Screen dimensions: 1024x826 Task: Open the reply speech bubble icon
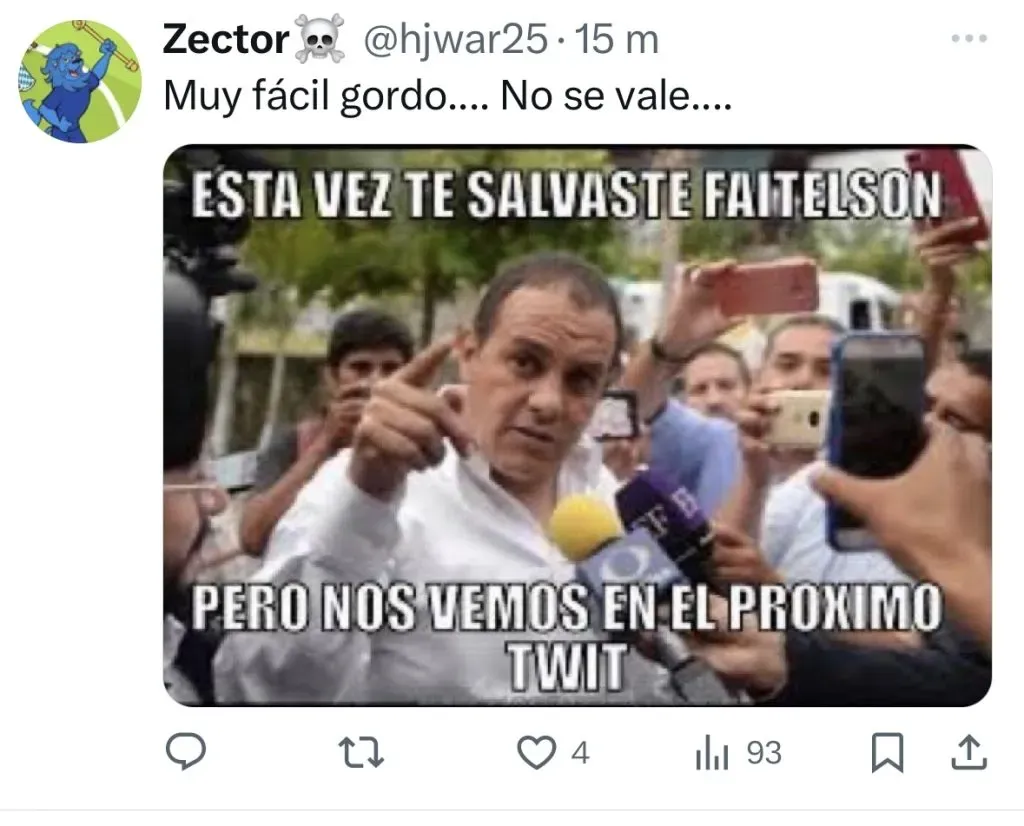(186, 752)
